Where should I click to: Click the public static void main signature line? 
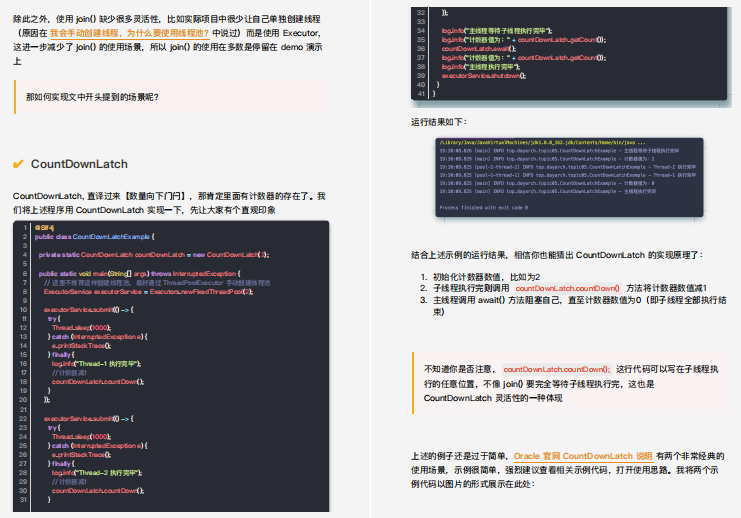point(139,274)
